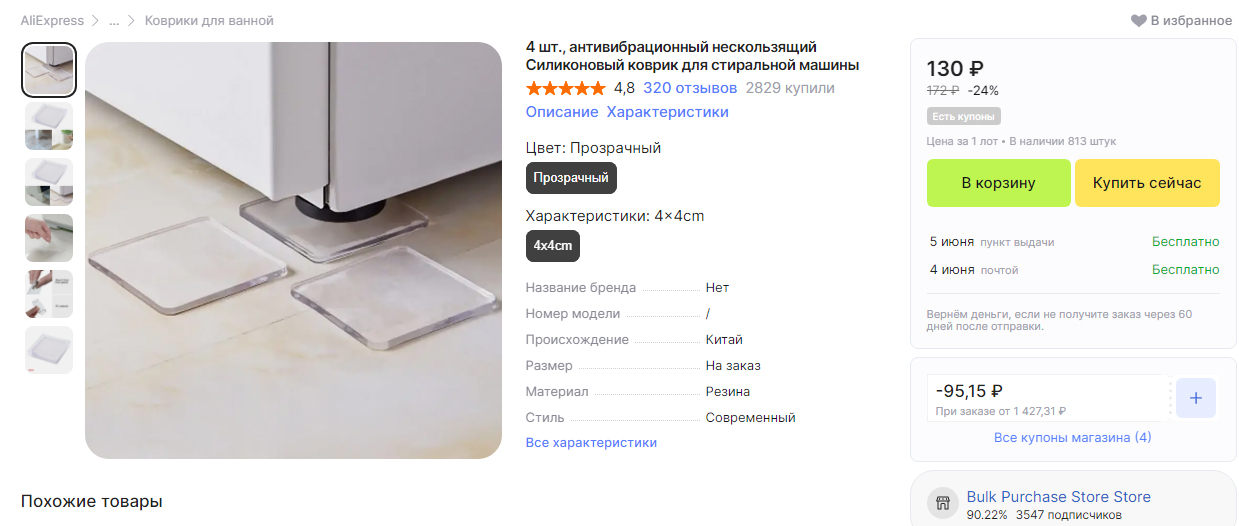Go to the Характеристики section
Image resolution: width=1239 pixels, height=526 pixels.
tap(668, 112)
